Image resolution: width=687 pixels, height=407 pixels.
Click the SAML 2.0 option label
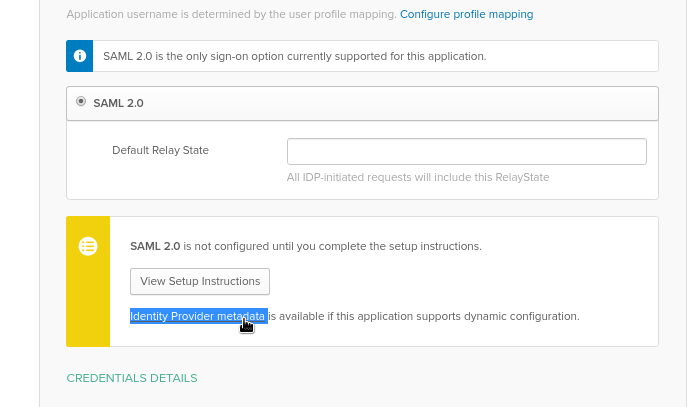click(118, 103)
